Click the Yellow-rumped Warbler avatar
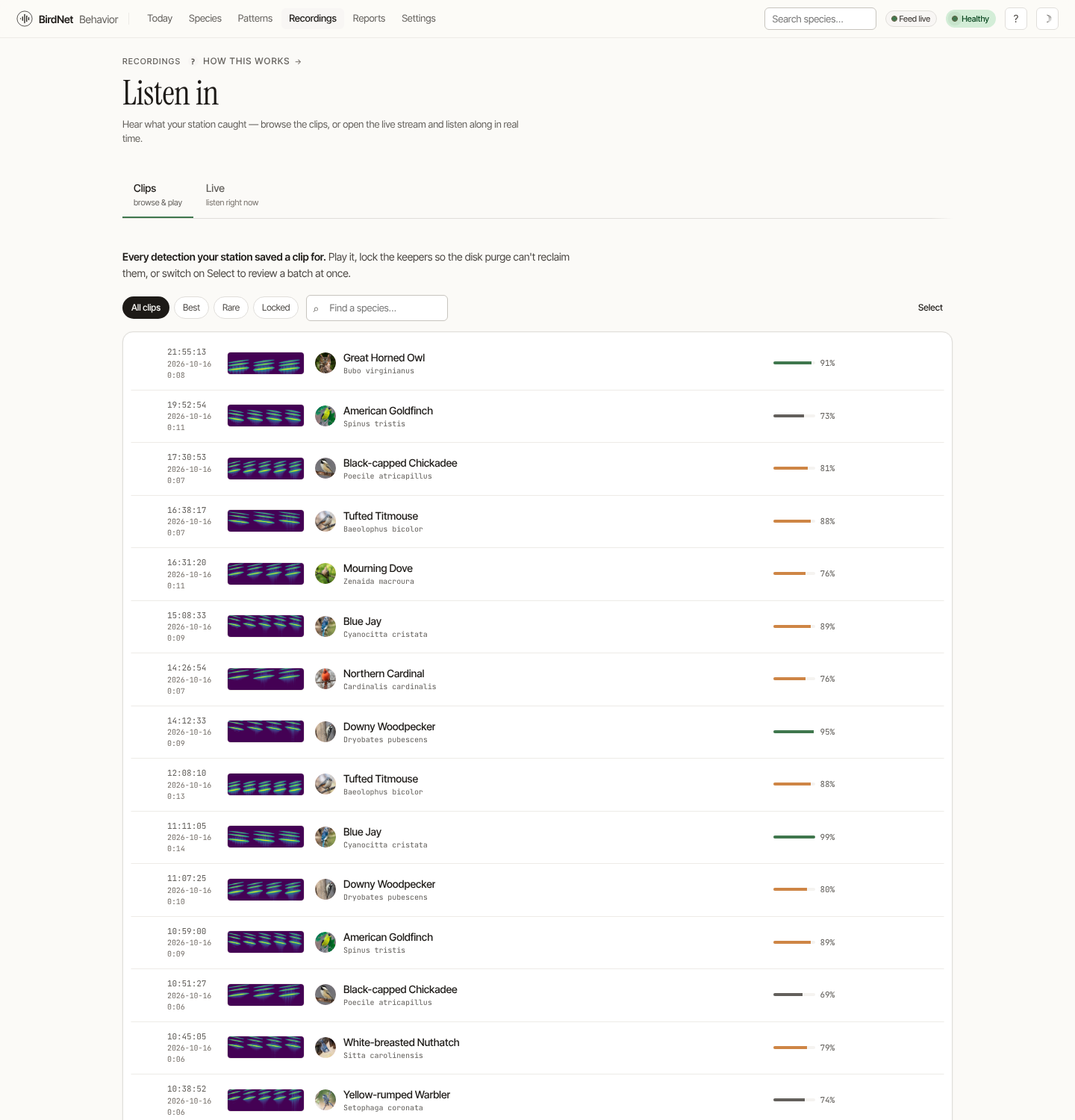The height and width of the screenshot is (1120, 1075). click(325, 1100)
